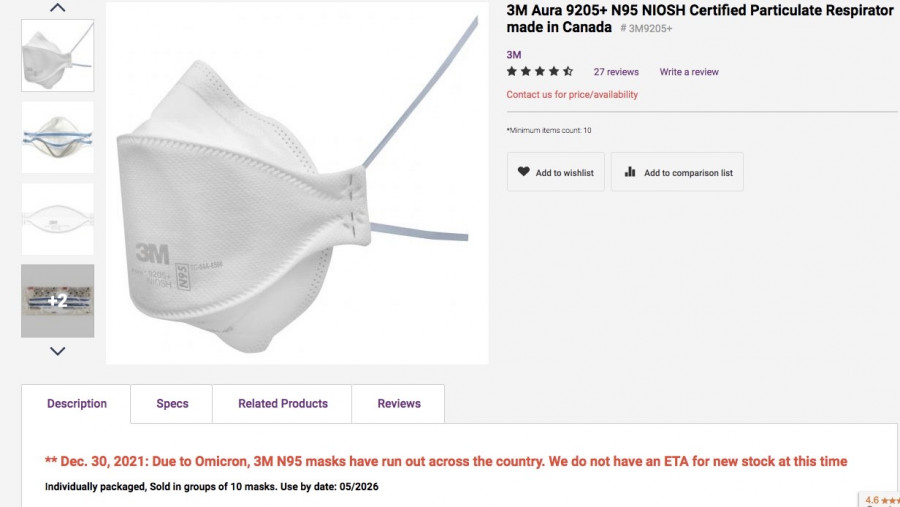This screenshot has height=507, width=900.
Task: Select the blue-strap mask thumbnail
Action: tap(58, 137)
